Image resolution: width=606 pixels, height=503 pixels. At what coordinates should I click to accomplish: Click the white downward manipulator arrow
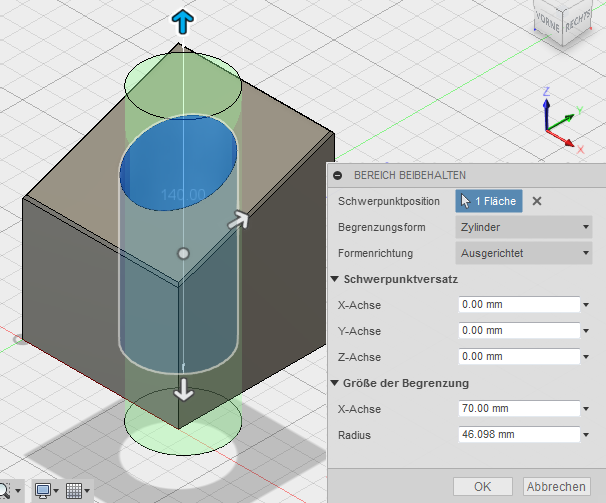click(183, 389)
